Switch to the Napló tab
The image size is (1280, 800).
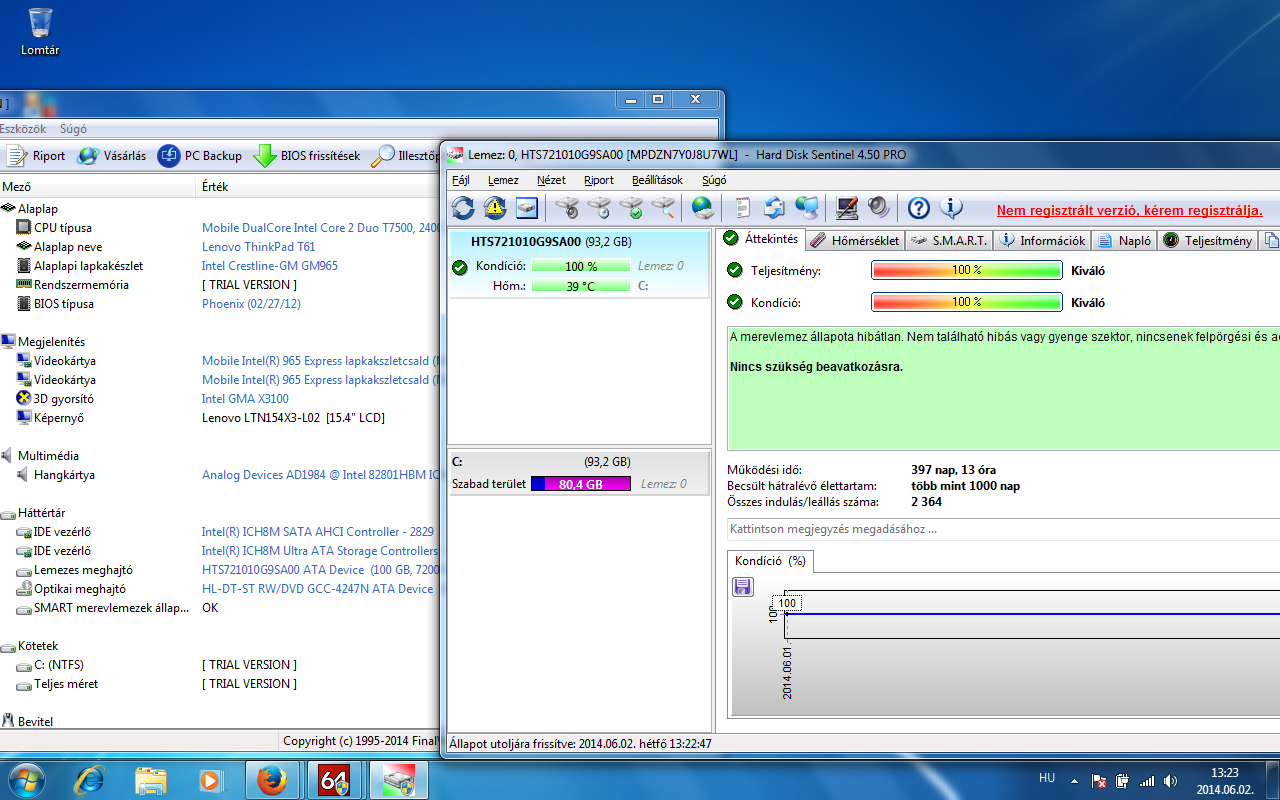pos(1124,240)
